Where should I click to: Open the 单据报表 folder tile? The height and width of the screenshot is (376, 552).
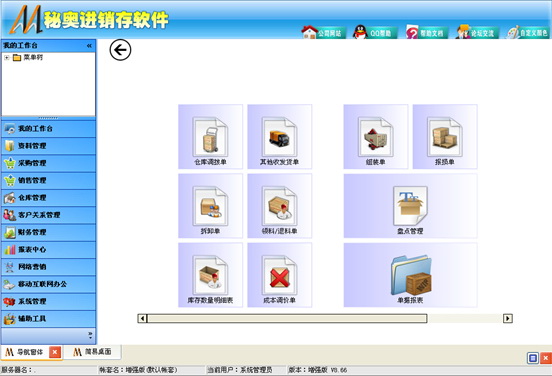[x=410, y=275]
